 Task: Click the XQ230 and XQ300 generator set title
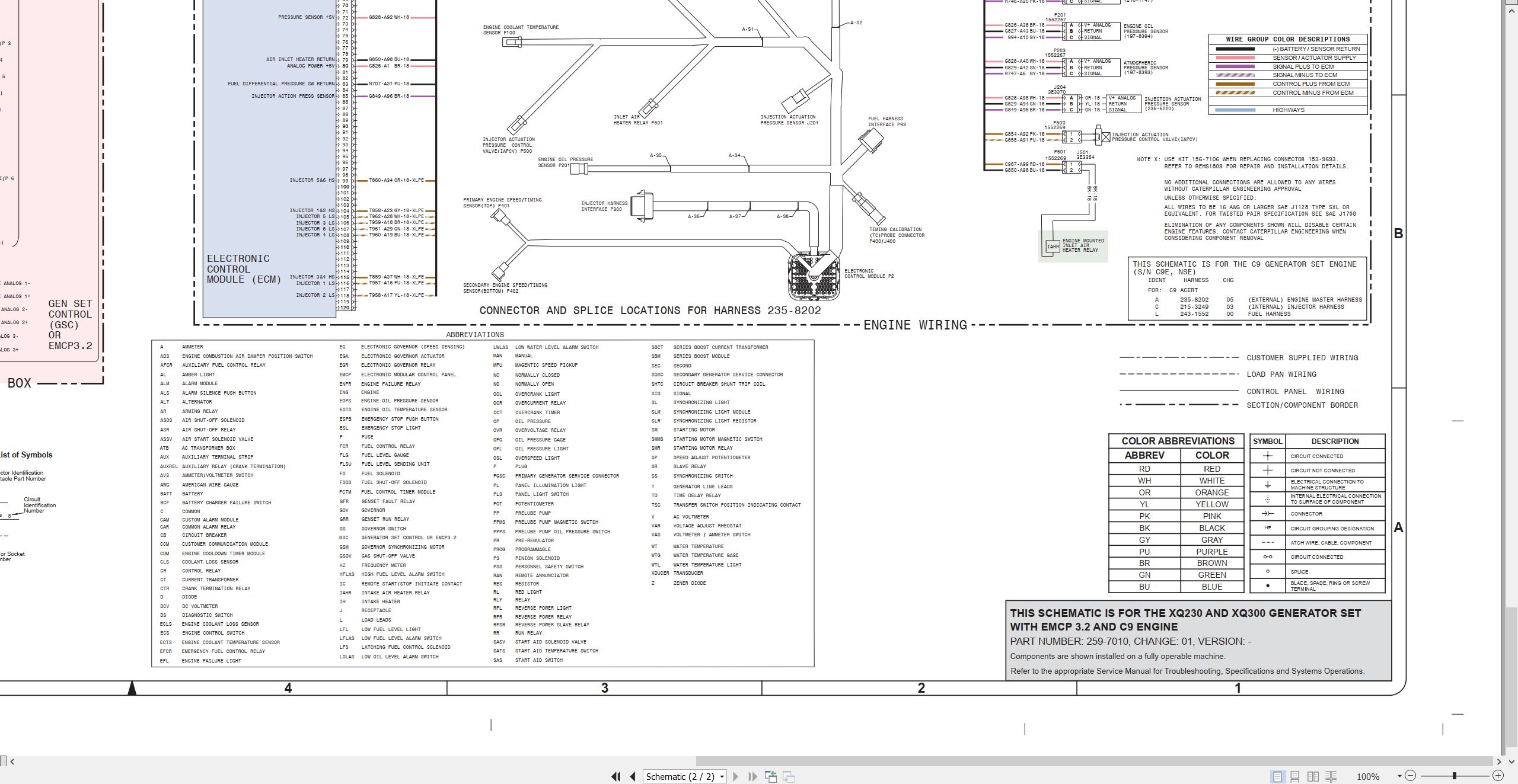[x=1185, y=620]
